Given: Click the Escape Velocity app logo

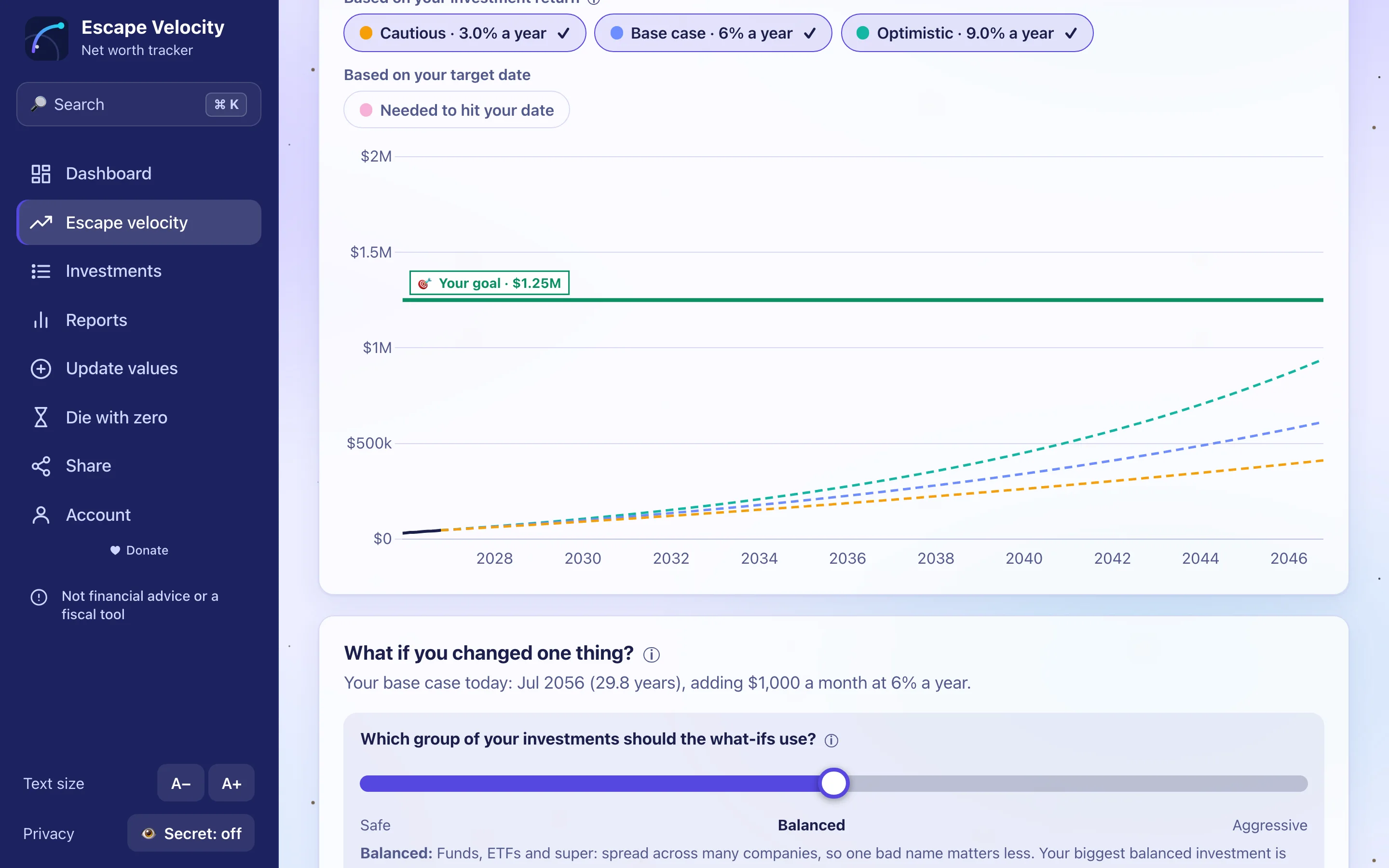Looking at the screenshot, I should [46, 39].
